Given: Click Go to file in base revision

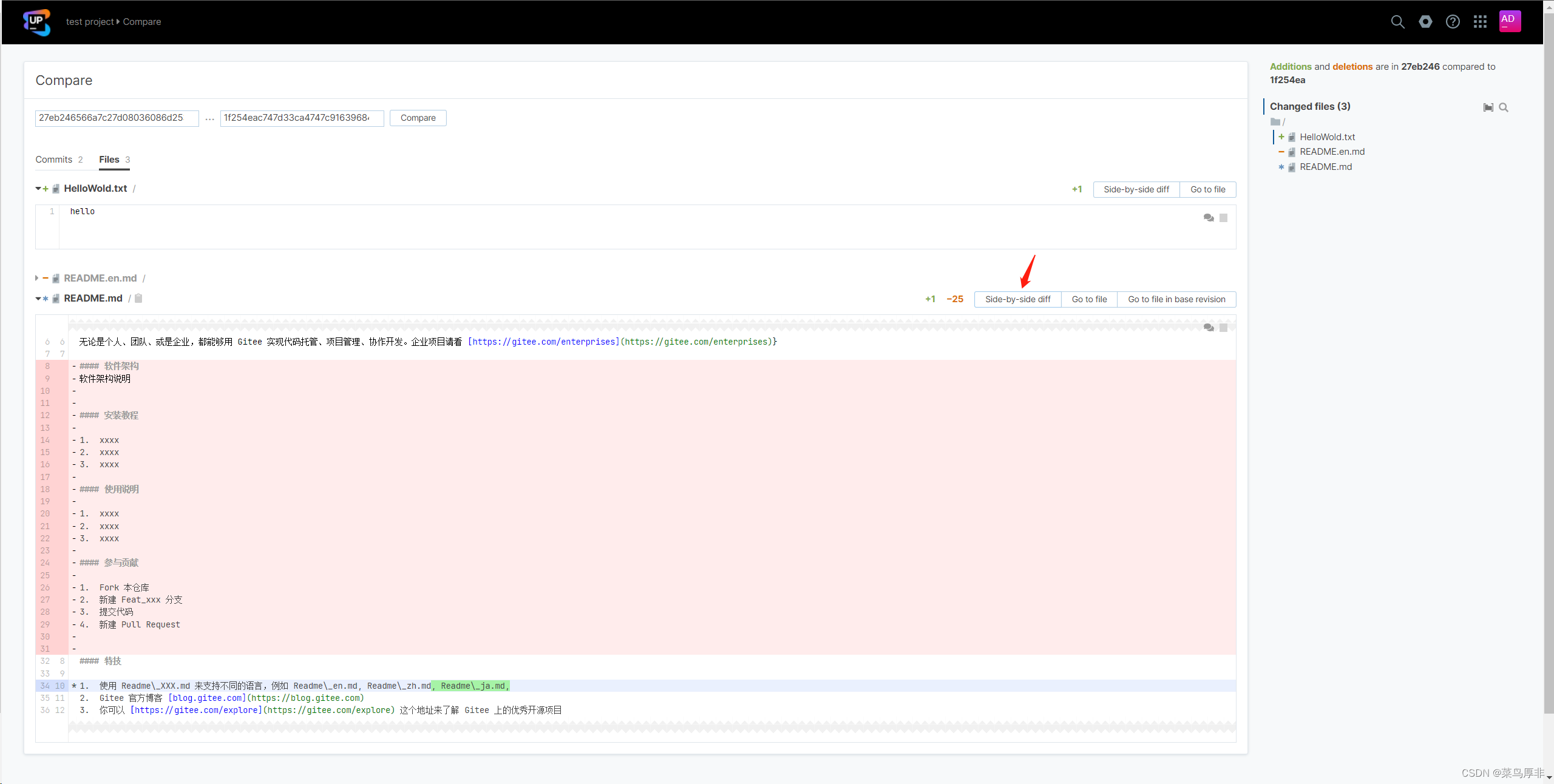Looking at the screenshot, I should [x=1176, y=299].
